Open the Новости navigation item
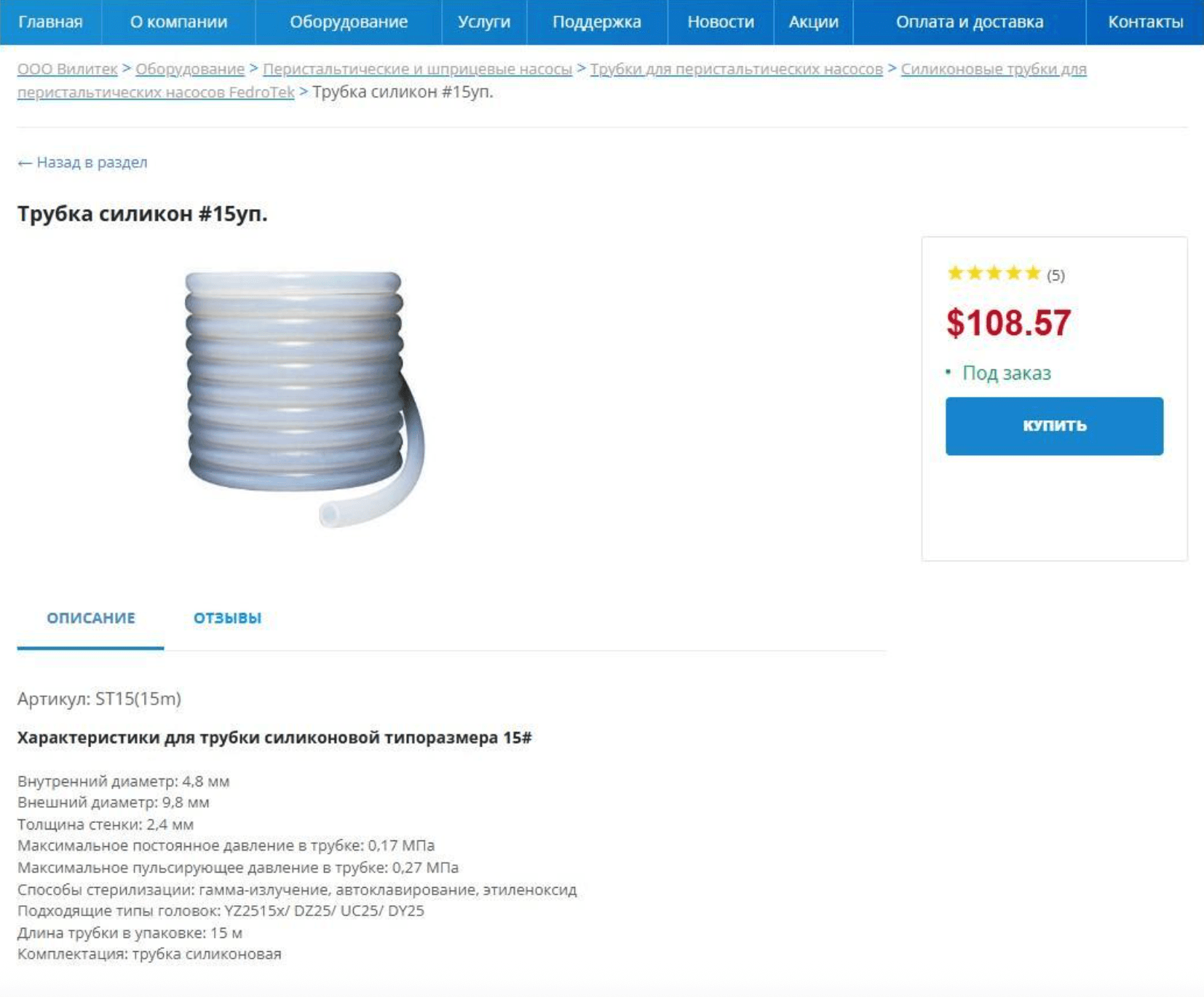1204x997 pixels. tap(721, 22)
